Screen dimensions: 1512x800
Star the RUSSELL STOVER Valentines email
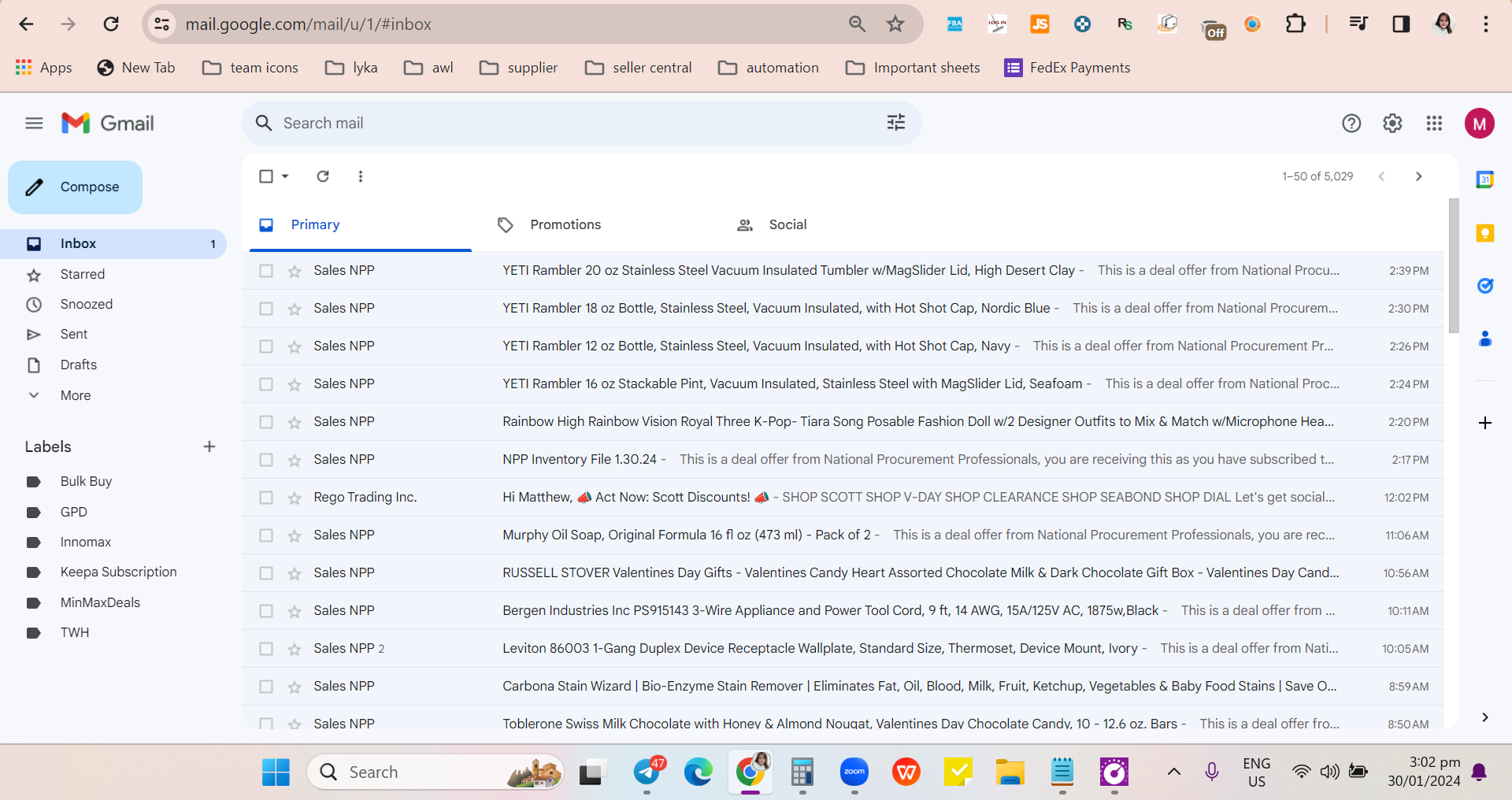295,573
